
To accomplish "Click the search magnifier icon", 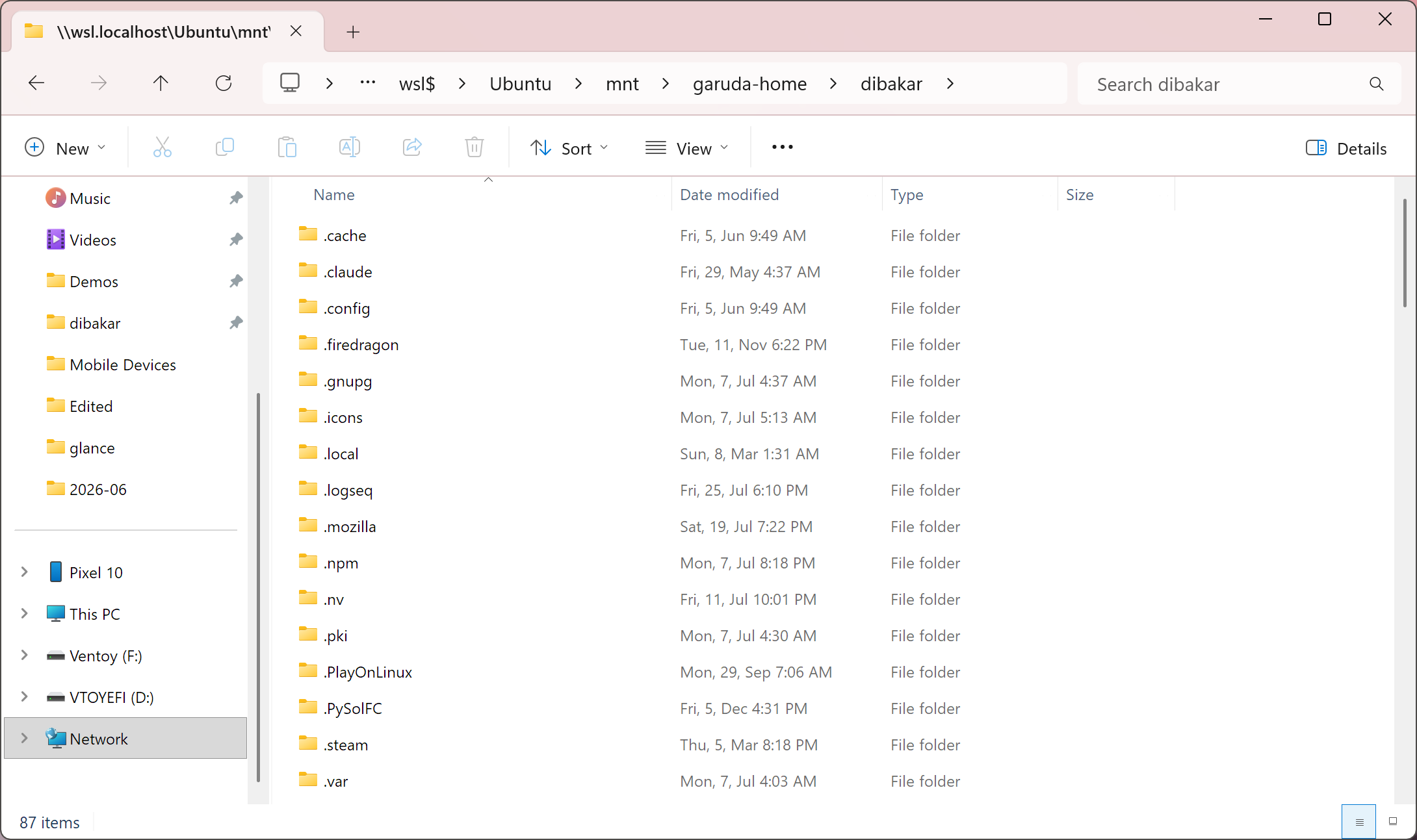I will point(1376,84).
